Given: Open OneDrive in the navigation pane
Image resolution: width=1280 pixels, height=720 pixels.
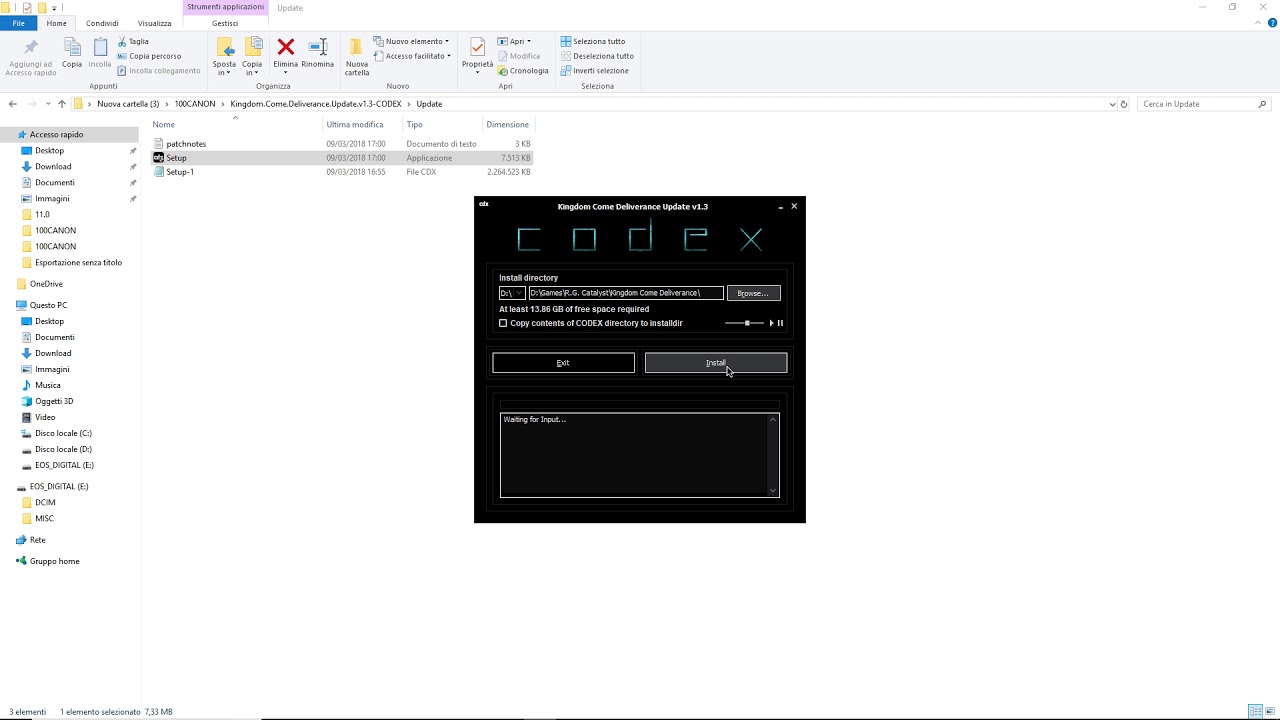Looking at the screenshot, I should click(x=46, y=284).
